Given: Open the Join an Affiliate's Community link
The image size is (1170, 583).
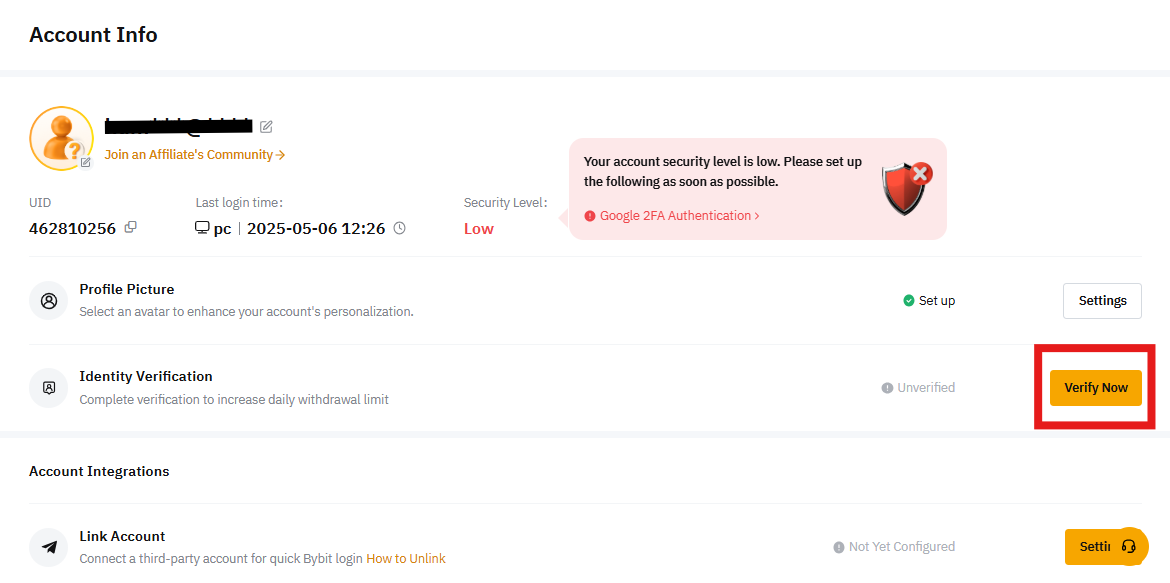Looking at the screenshot, I should [195, 155].
